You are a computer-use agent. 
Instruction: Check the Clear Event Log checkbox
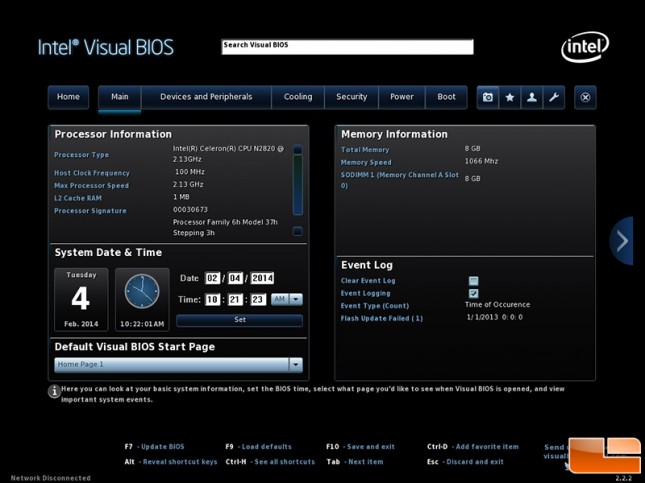(473, 281)
